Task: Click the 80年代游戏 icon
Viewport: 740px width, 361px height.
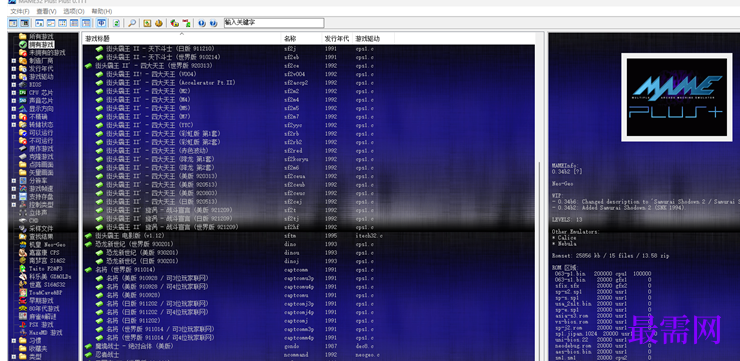Action: point(23,309)
